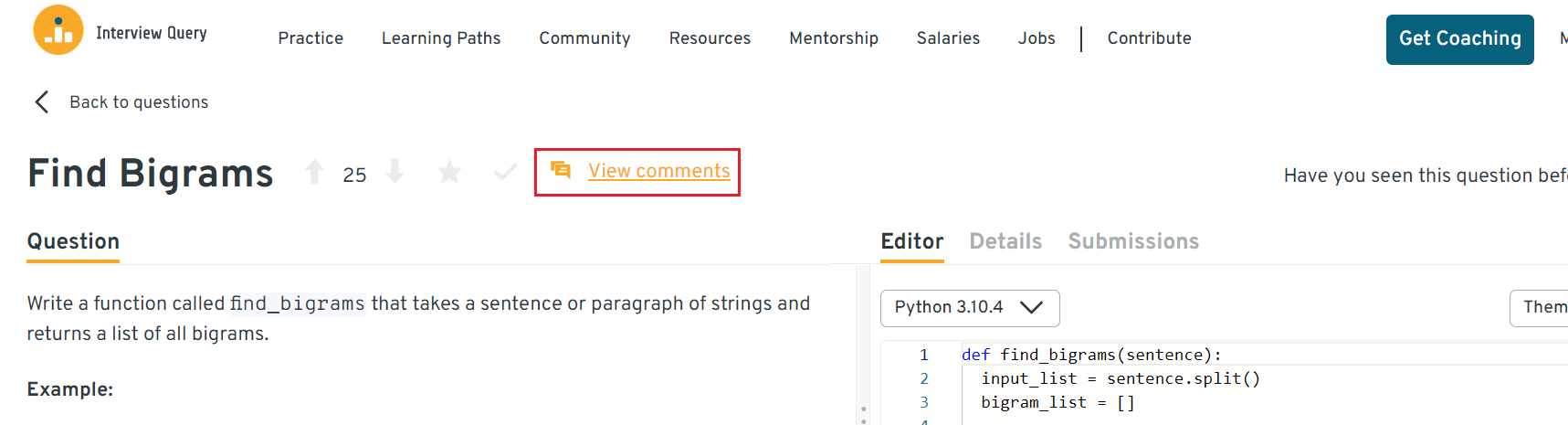This screenshot has width=1568, height=425.
Task: Star the question as a favorite
Action: [449, 172]
